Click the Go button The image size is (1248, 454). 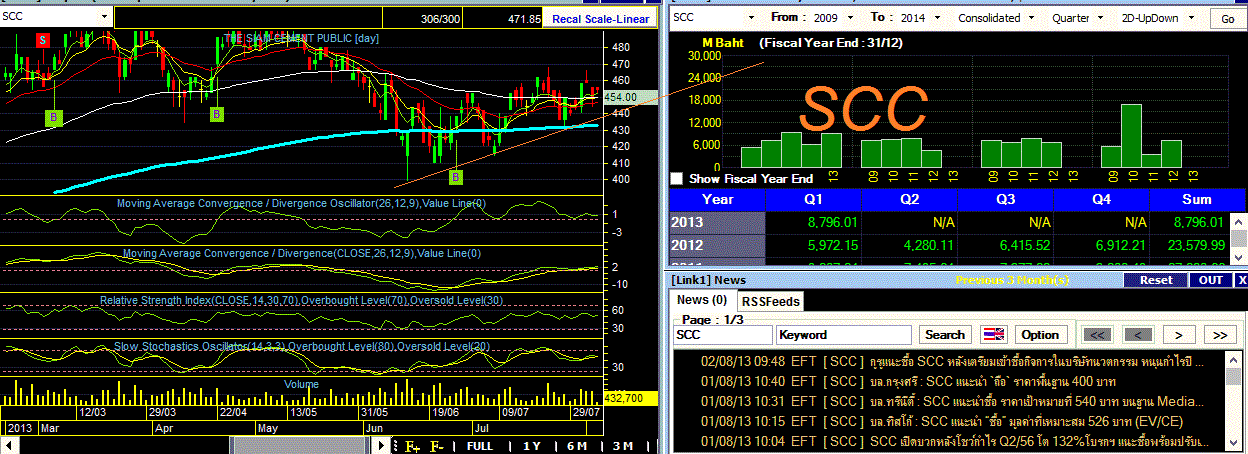[x=1226, y=18]
